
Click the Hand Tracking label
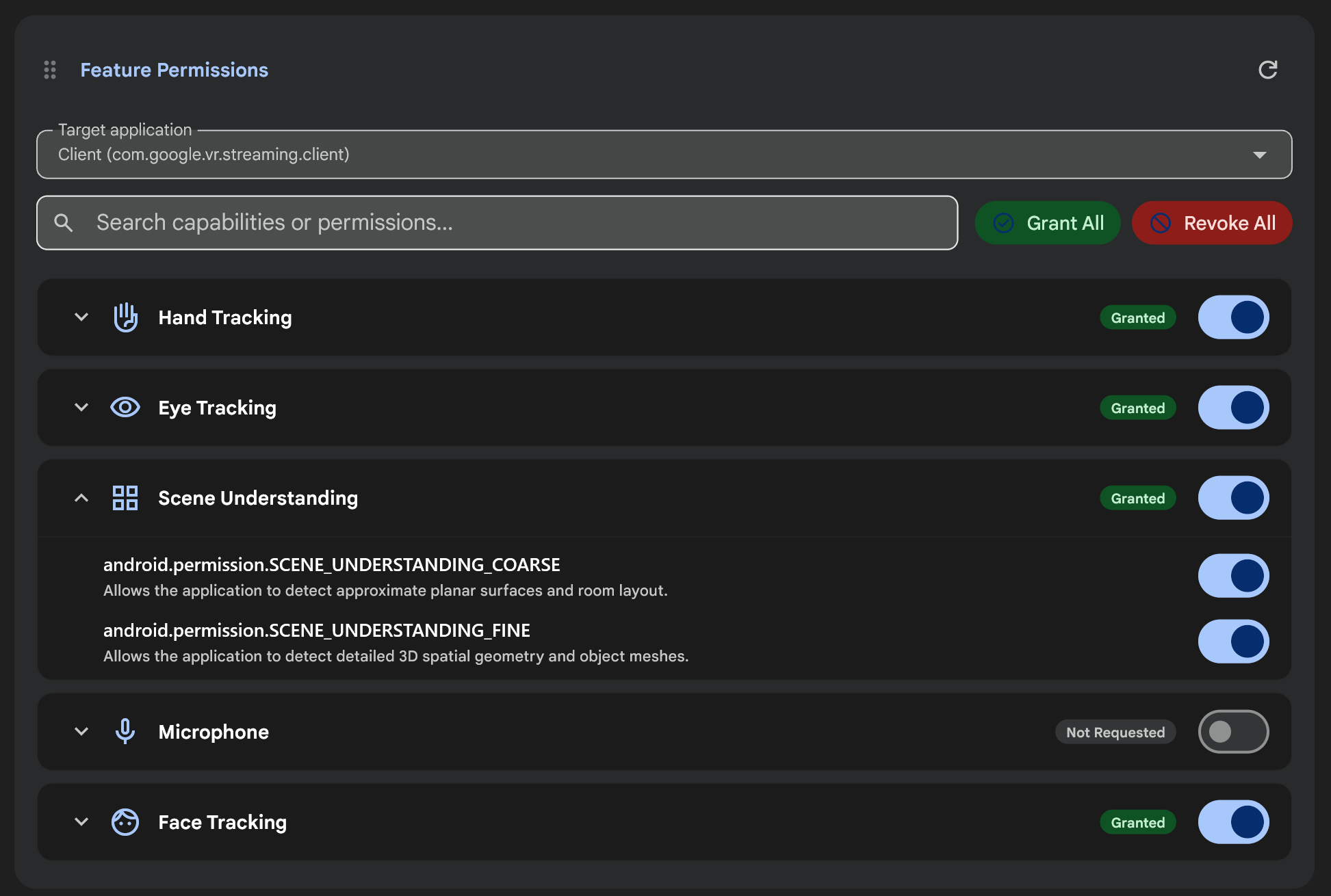click(225, 317)
